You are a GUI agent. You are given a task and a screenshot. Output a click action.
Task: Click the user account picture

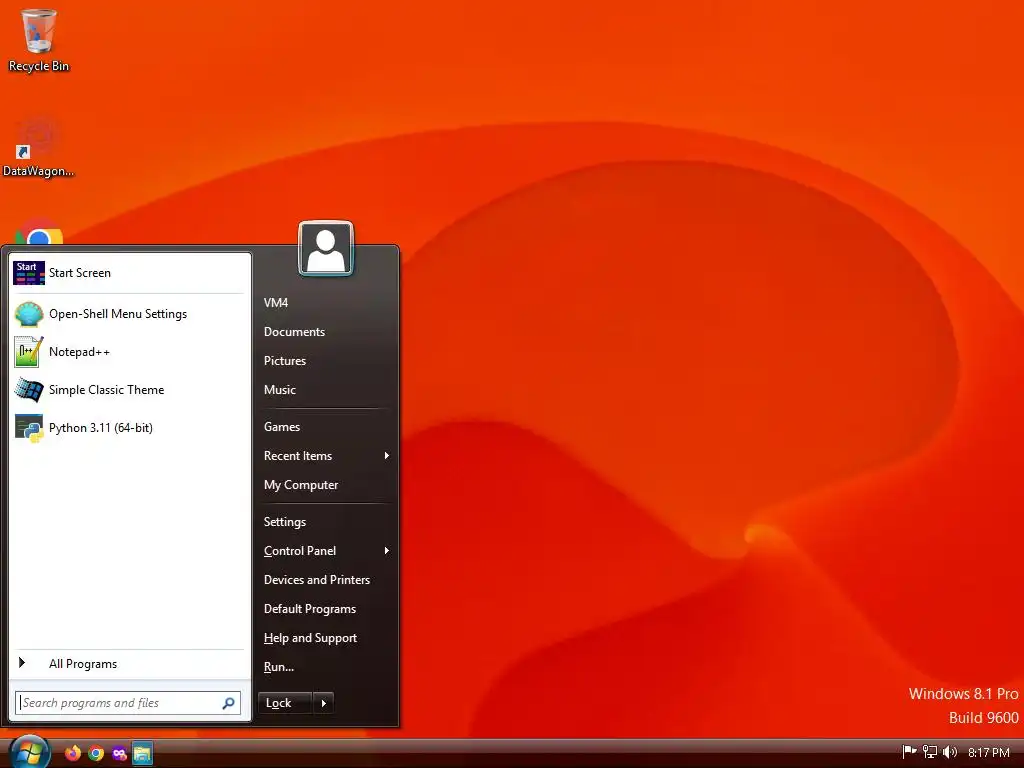tap(326, 249)
